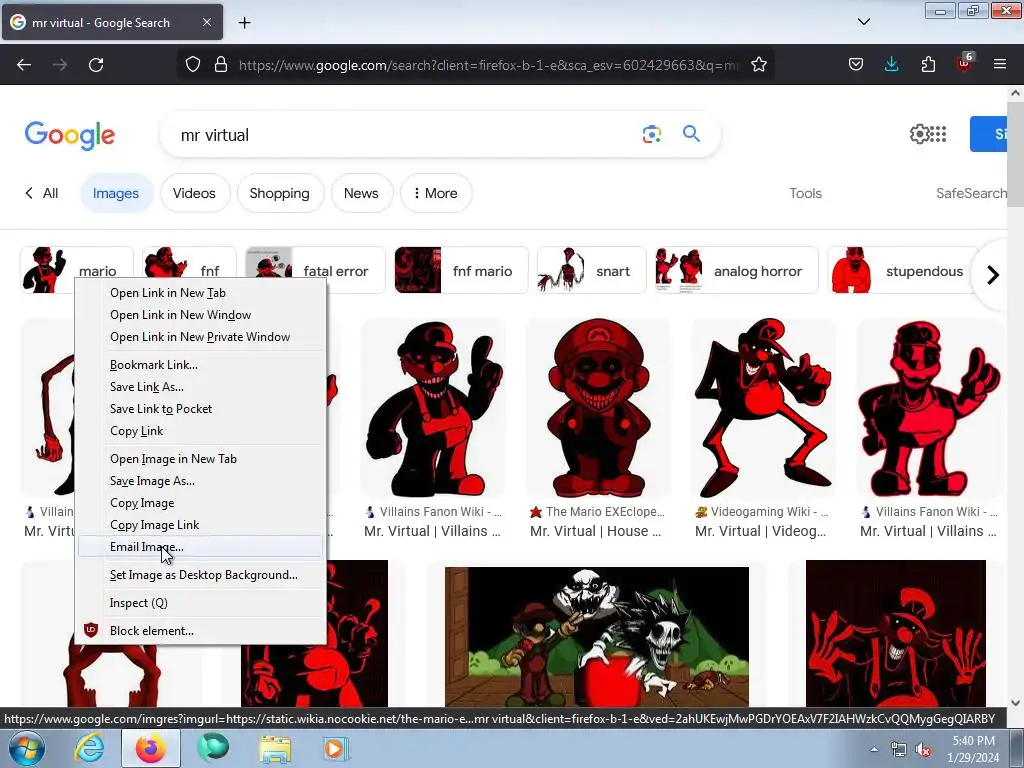Open Google quick settings gear
Screen dimensions: 1024x768
pyautogui.click(x=919, y=134)
